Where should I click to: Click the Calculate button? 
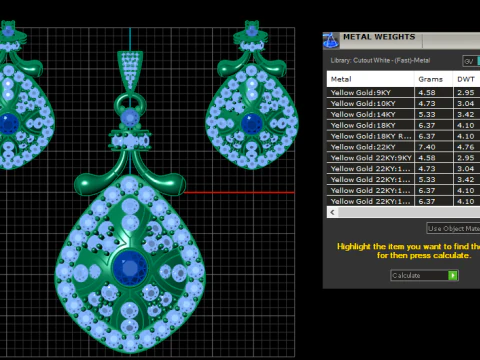point(424,275)
